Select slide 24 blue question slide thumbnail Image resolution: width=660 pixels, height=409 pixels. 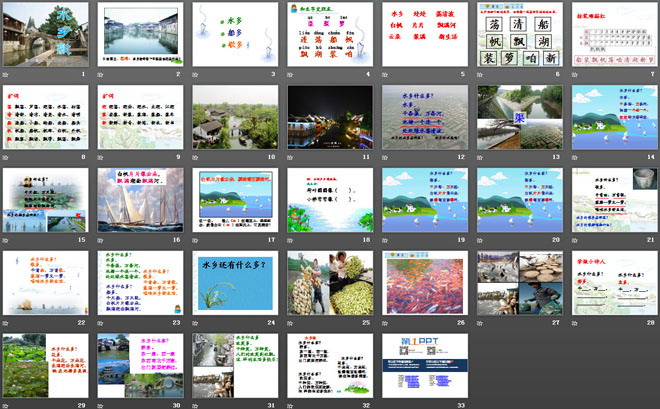235,283
